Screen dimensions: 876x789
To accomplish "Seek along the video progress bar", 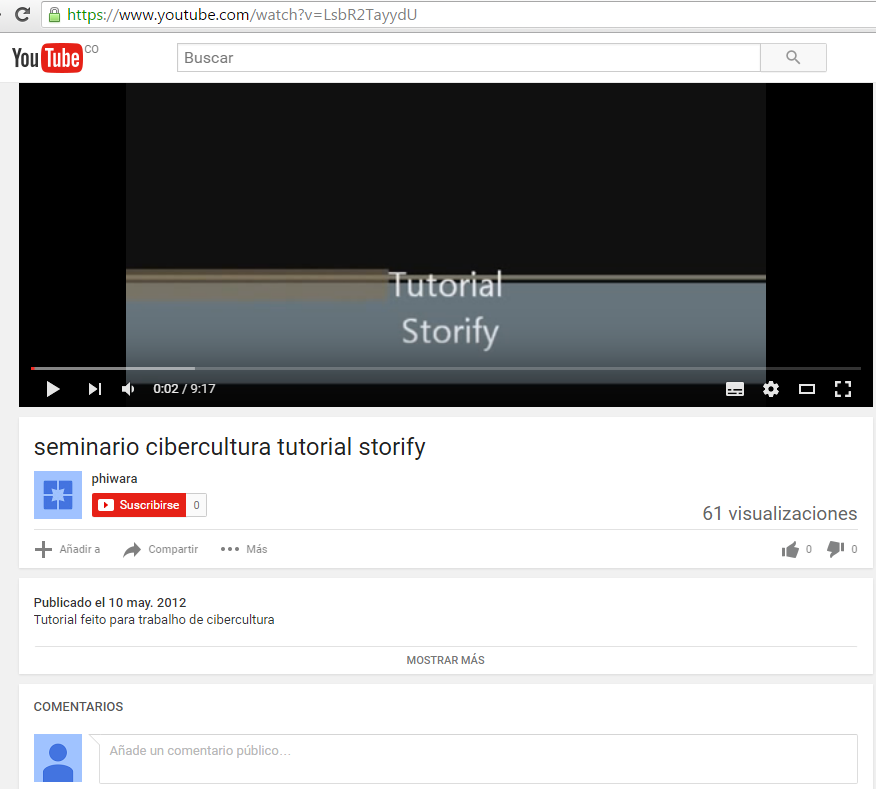I will (446, 368).
